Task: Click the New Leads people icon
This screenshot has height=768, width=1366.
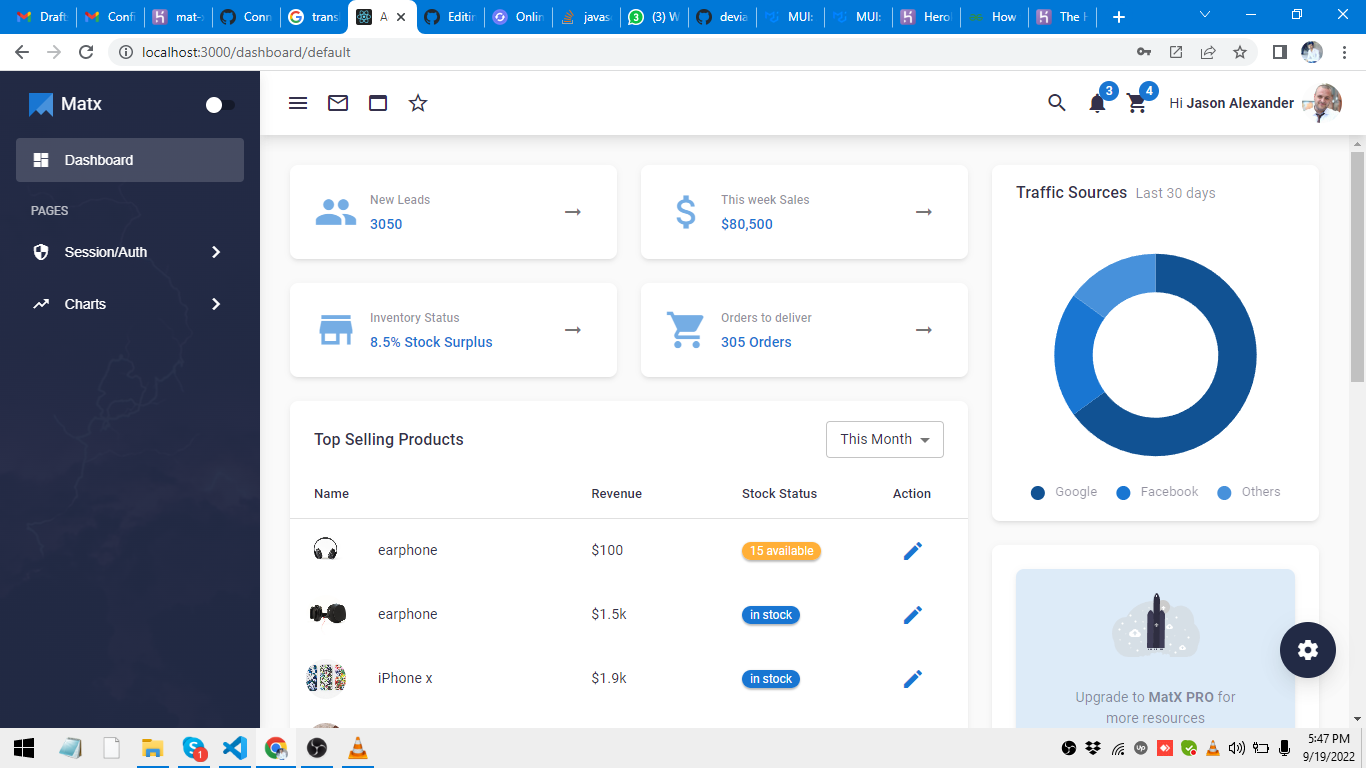Action: coord(335,212)
